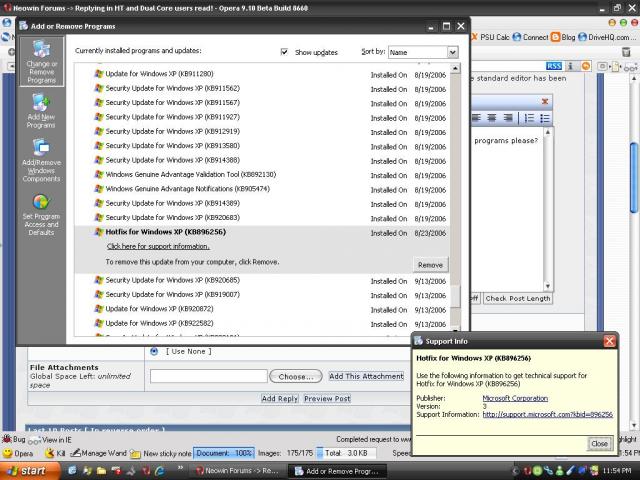The width and height of the screenshot is (640, 480).
Task: Open Connect bookmark
Action: (x=530, y=37)
